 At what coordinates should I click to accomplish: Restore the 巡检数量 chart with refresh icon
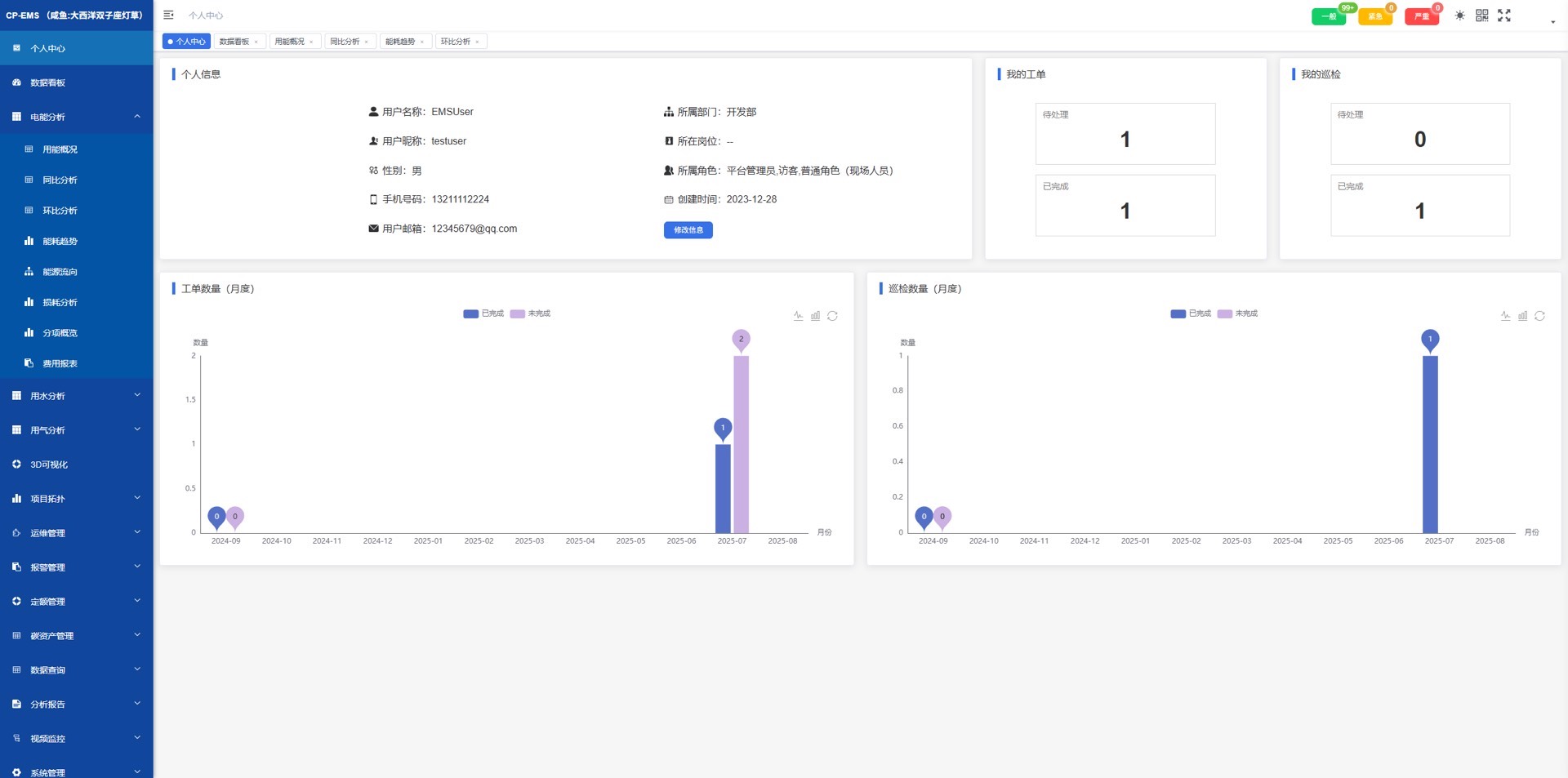pos(1539,316)
